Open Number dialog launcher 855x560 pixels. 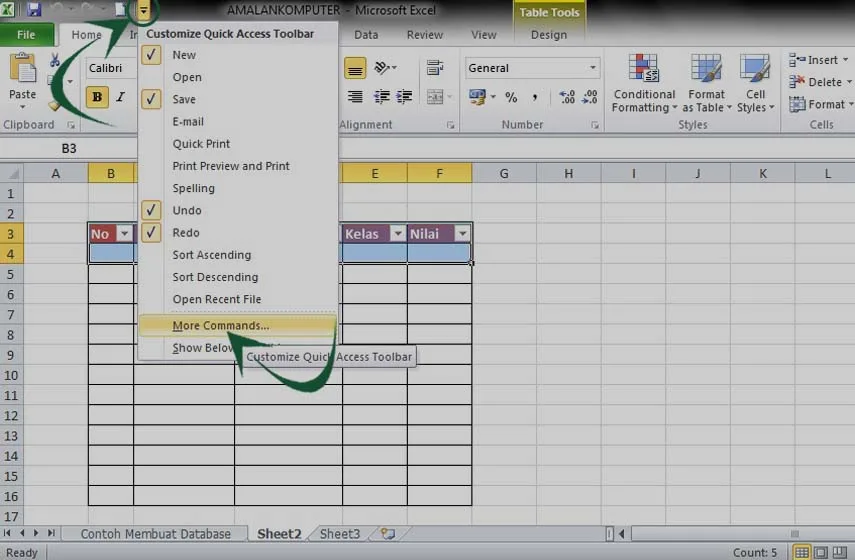[594, 125]
